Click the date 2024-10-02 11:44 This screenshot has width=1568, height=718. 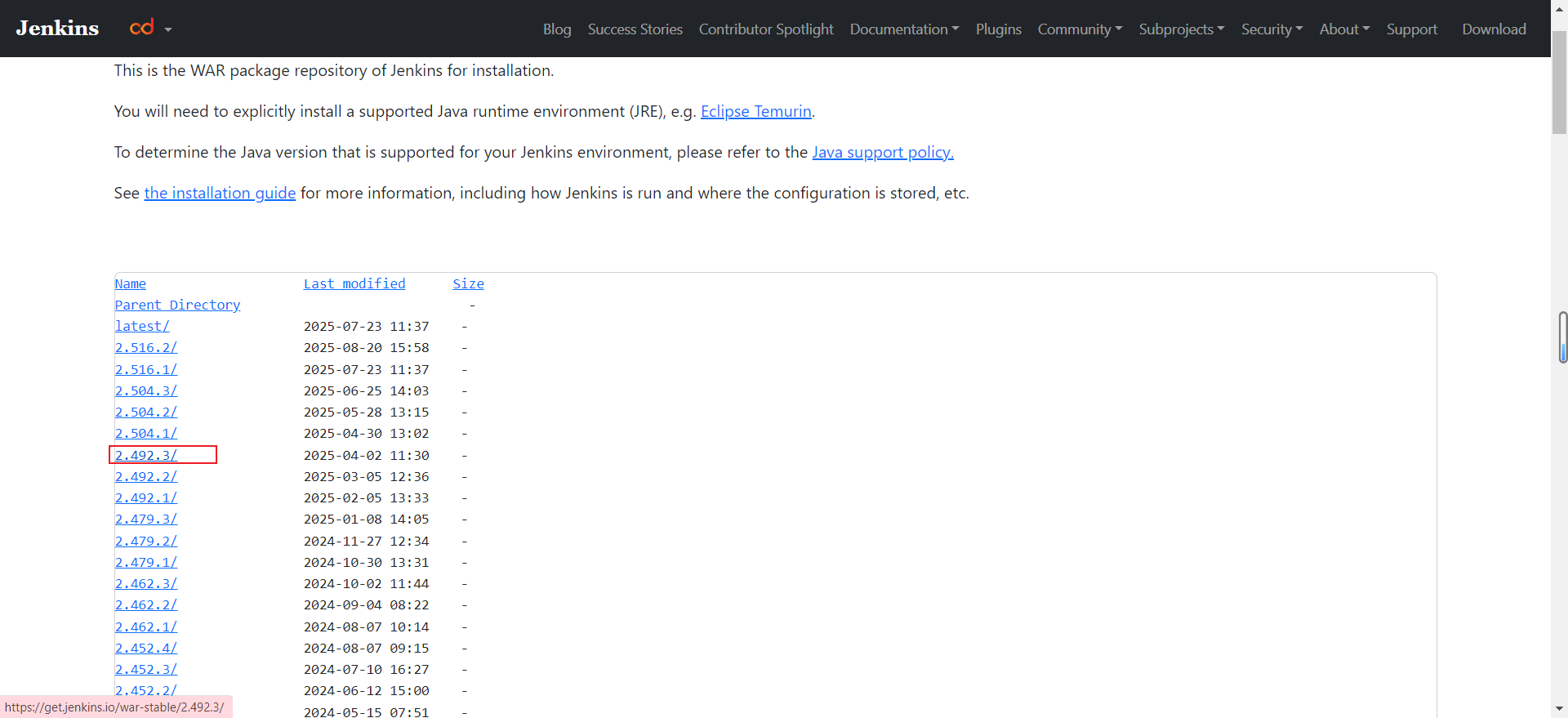[x=367, y=583]
